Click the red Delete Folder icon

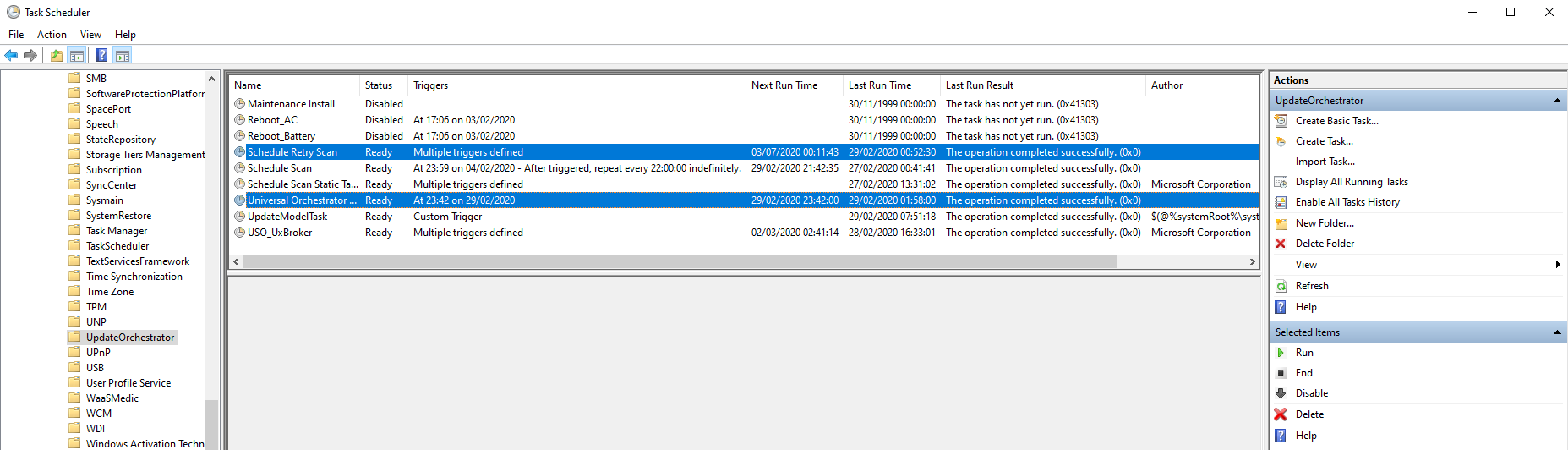[1281, 244]
